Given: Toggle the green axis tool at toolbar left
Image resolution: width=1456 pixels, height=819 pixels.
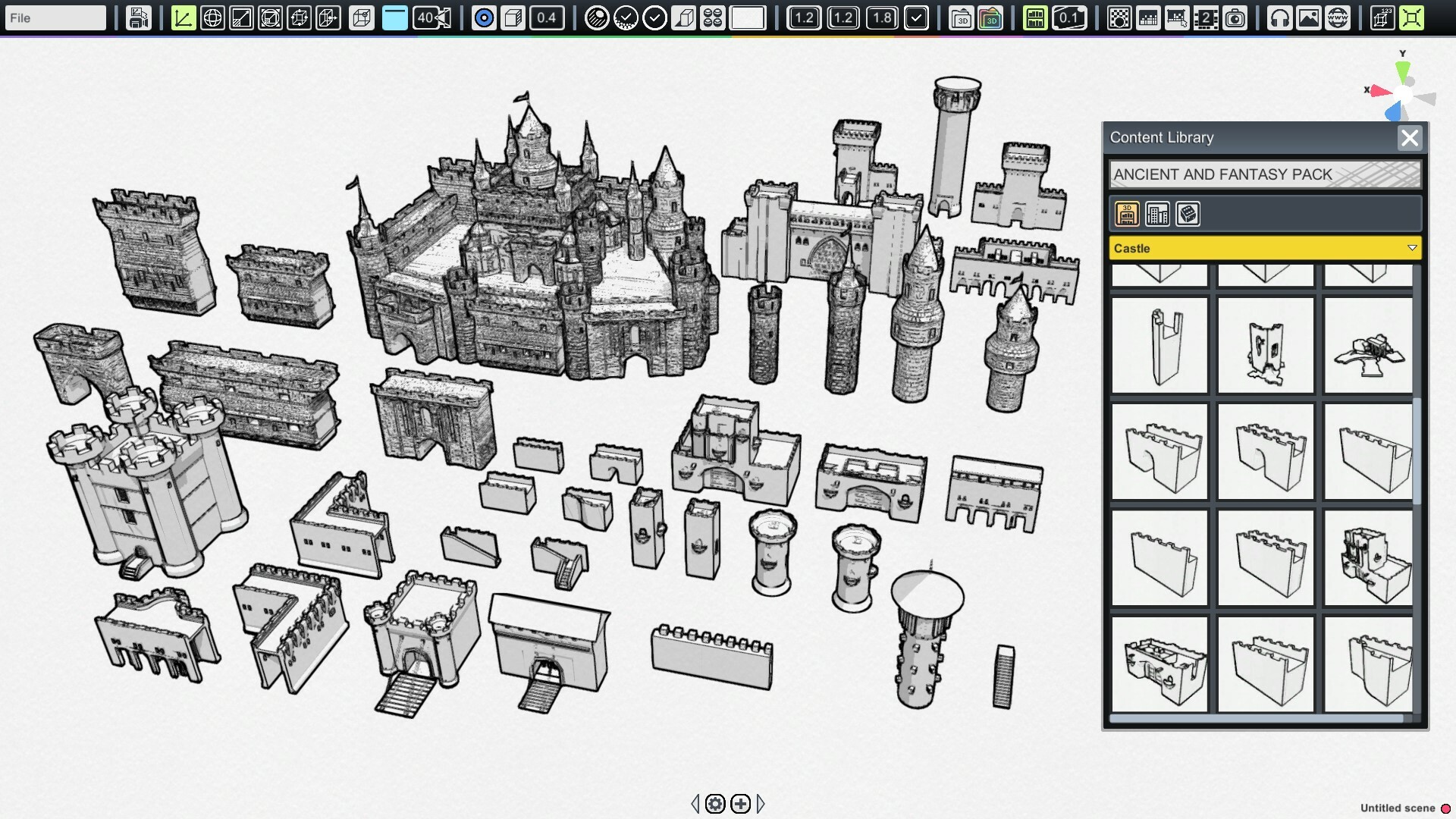Looking at the screenshot, I should tap(183, 17).
